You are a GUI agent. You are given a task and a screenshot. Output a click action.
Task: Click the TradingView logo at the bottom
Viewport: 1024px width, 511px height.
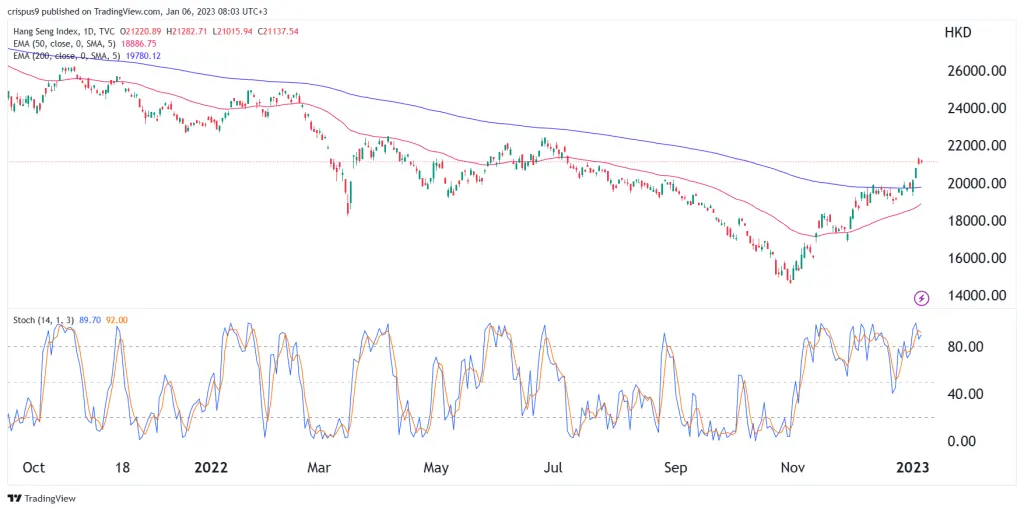42,499
